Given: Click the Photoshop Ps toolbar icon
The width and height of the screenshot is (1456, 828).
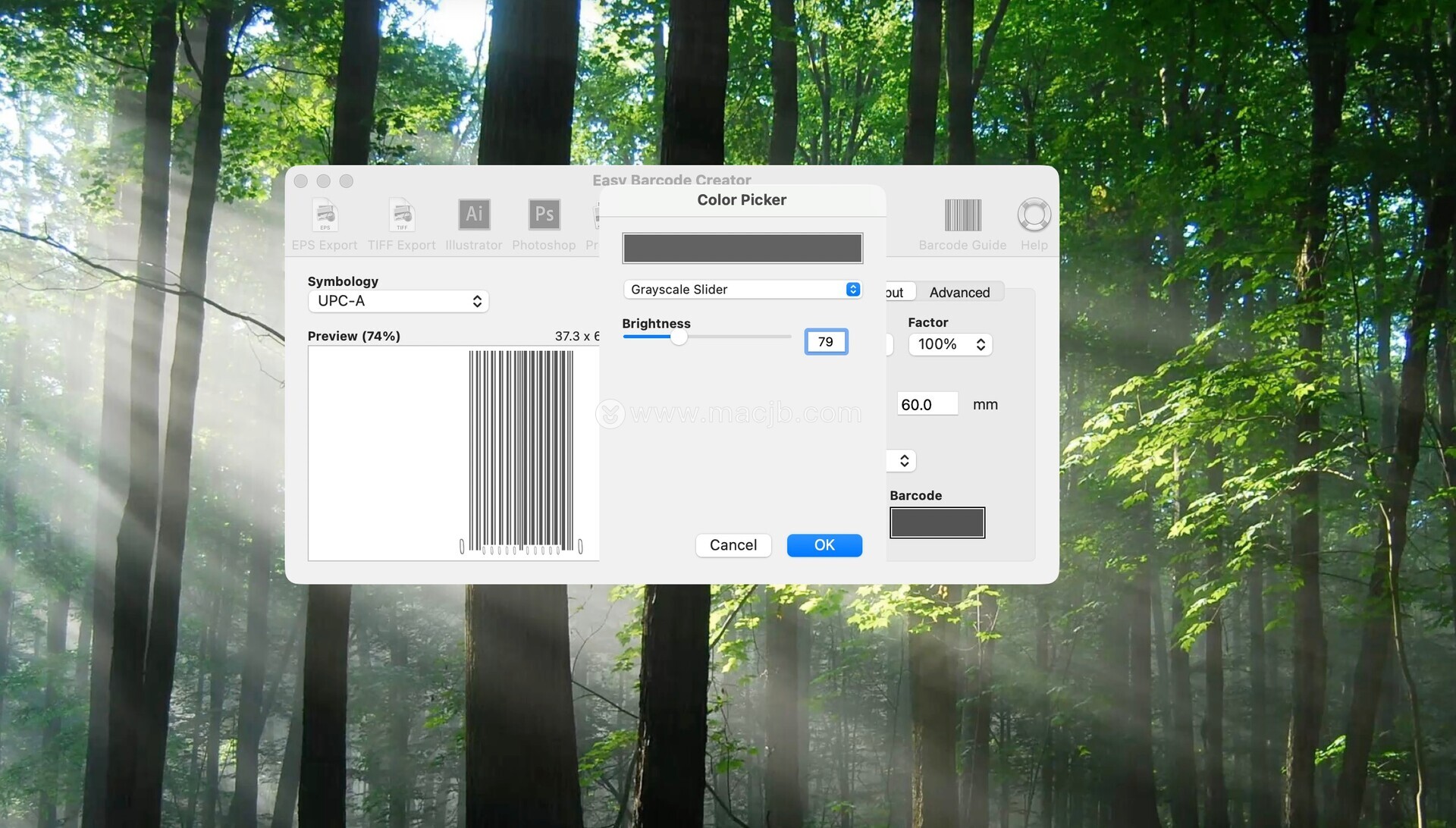Looking at the screenshot, I should click(x=544, y=215).
